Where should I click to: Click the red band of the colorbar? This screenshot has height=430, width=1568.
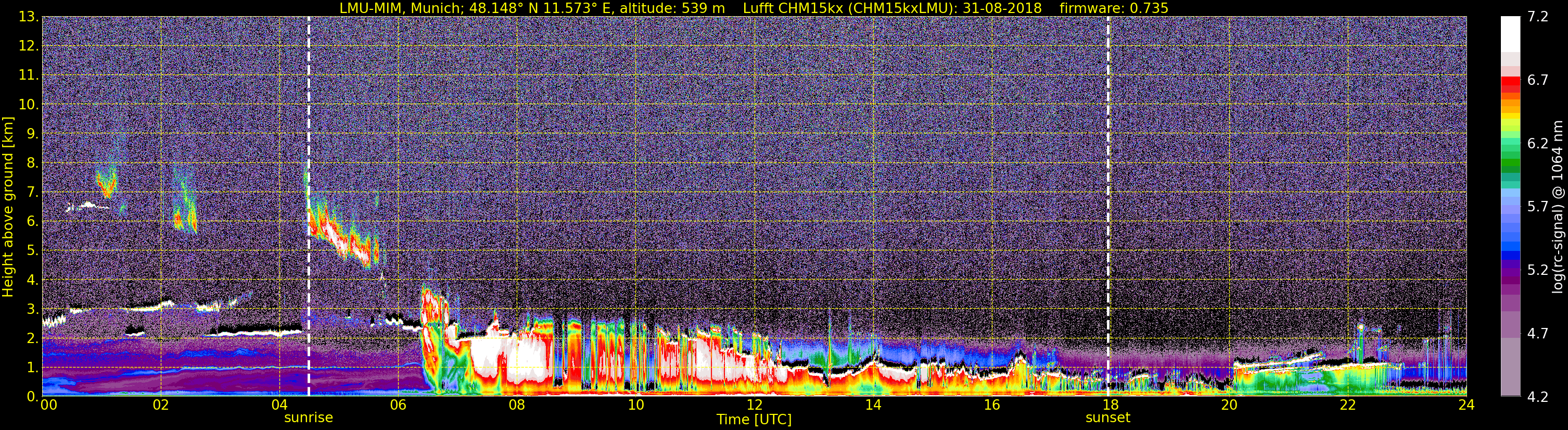pyautogui.click(x=1510, y=82)
